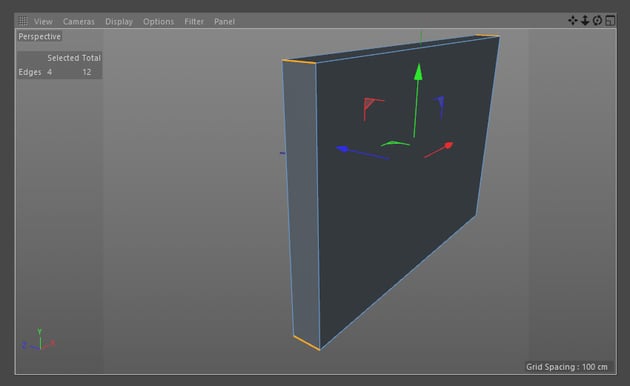Click the green plane handle of gizmo
Screen dimensions: 630x386
point(395,143)
